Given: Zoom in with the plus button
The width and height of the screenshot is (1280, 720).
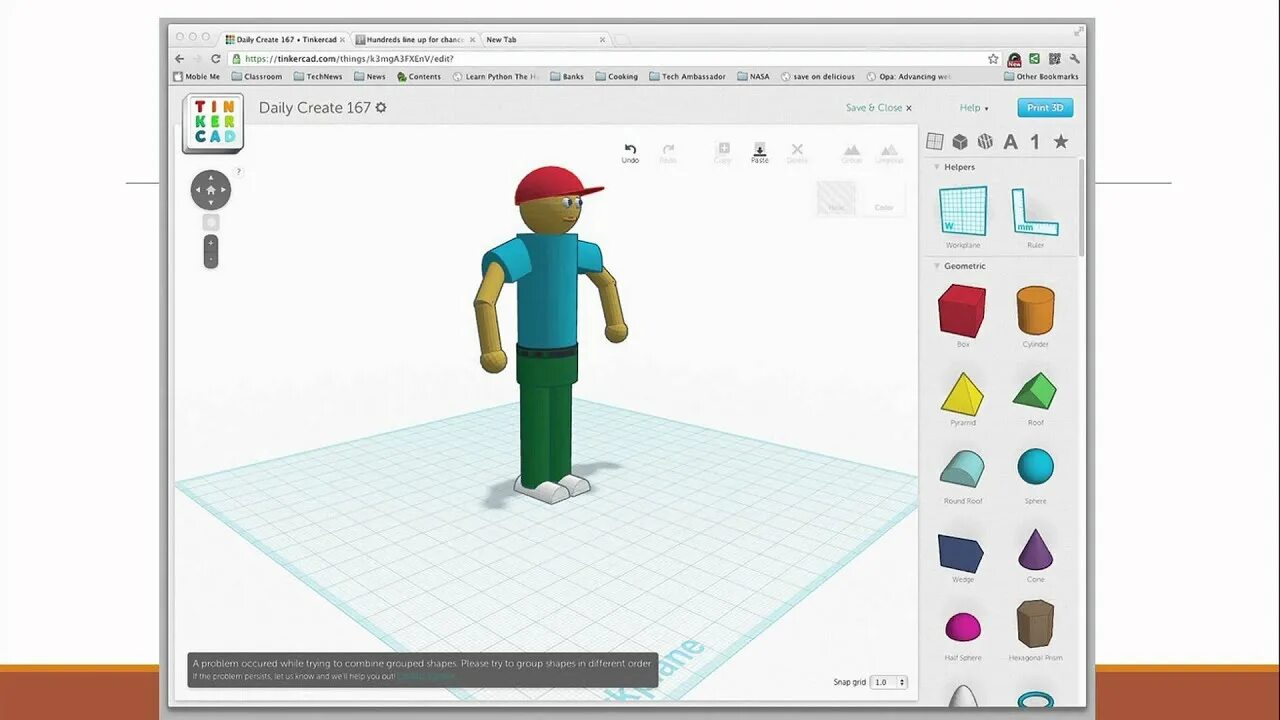Looking at the screenshot, I should point(211,243).
